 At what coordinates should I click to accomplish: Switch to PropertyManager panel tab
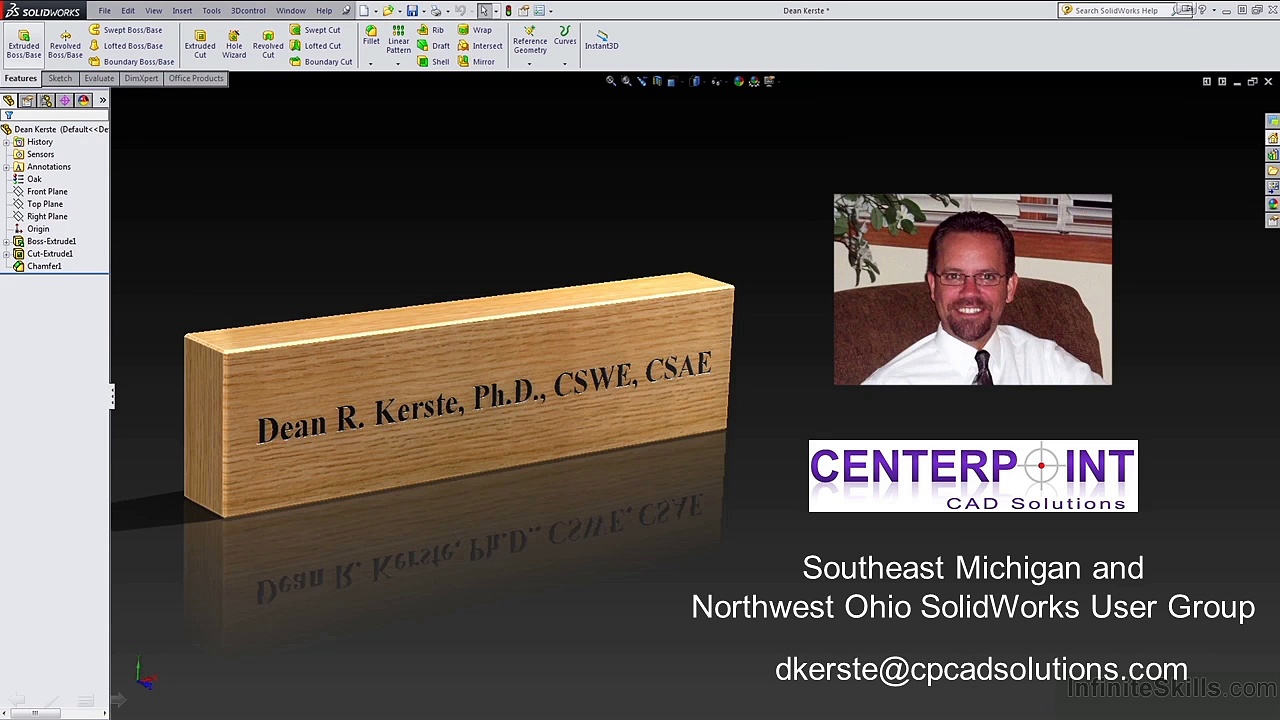tap(27, 100)
